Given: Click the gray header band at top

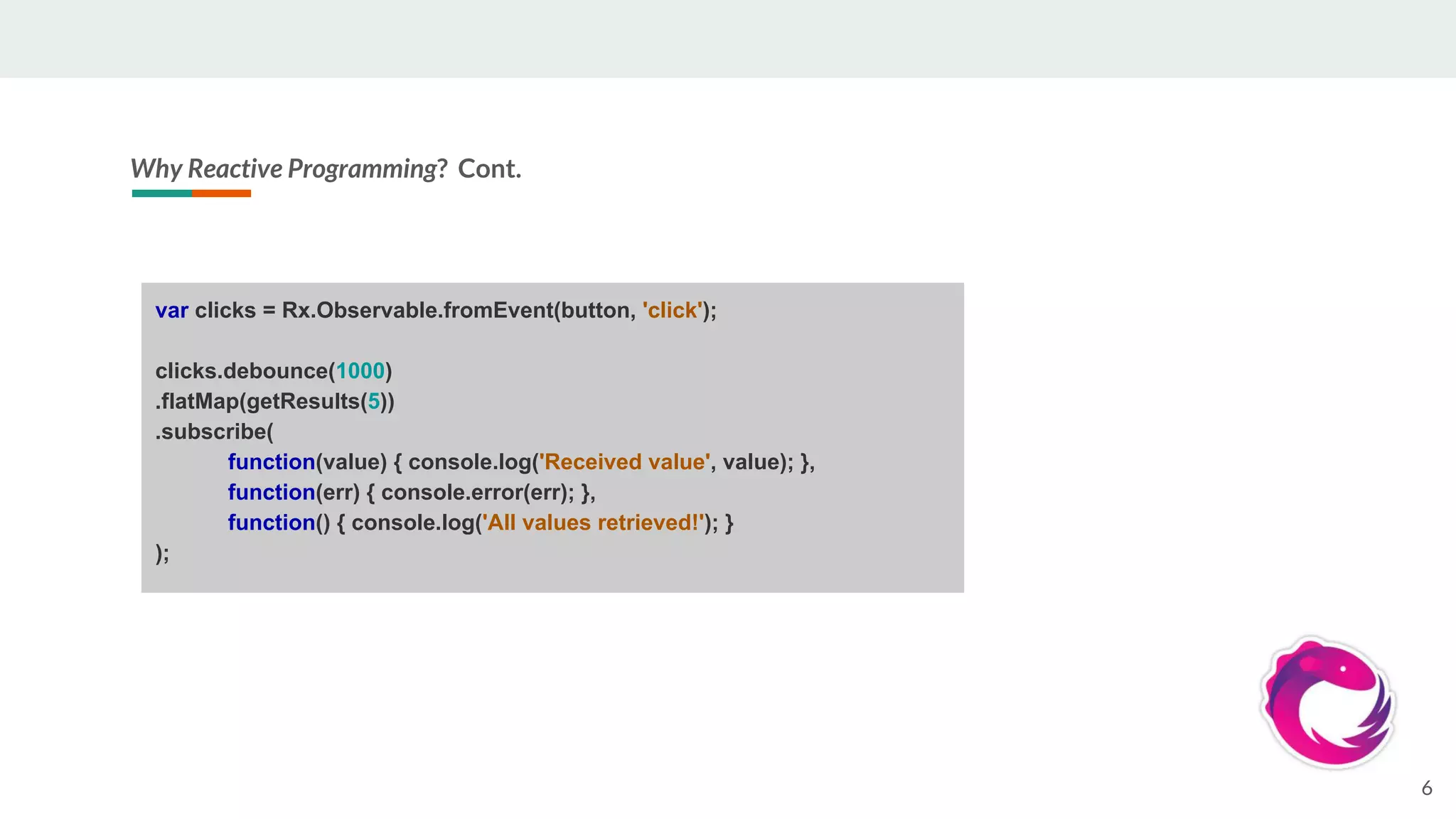Looking at the screenshot, I should click(728, 38).
